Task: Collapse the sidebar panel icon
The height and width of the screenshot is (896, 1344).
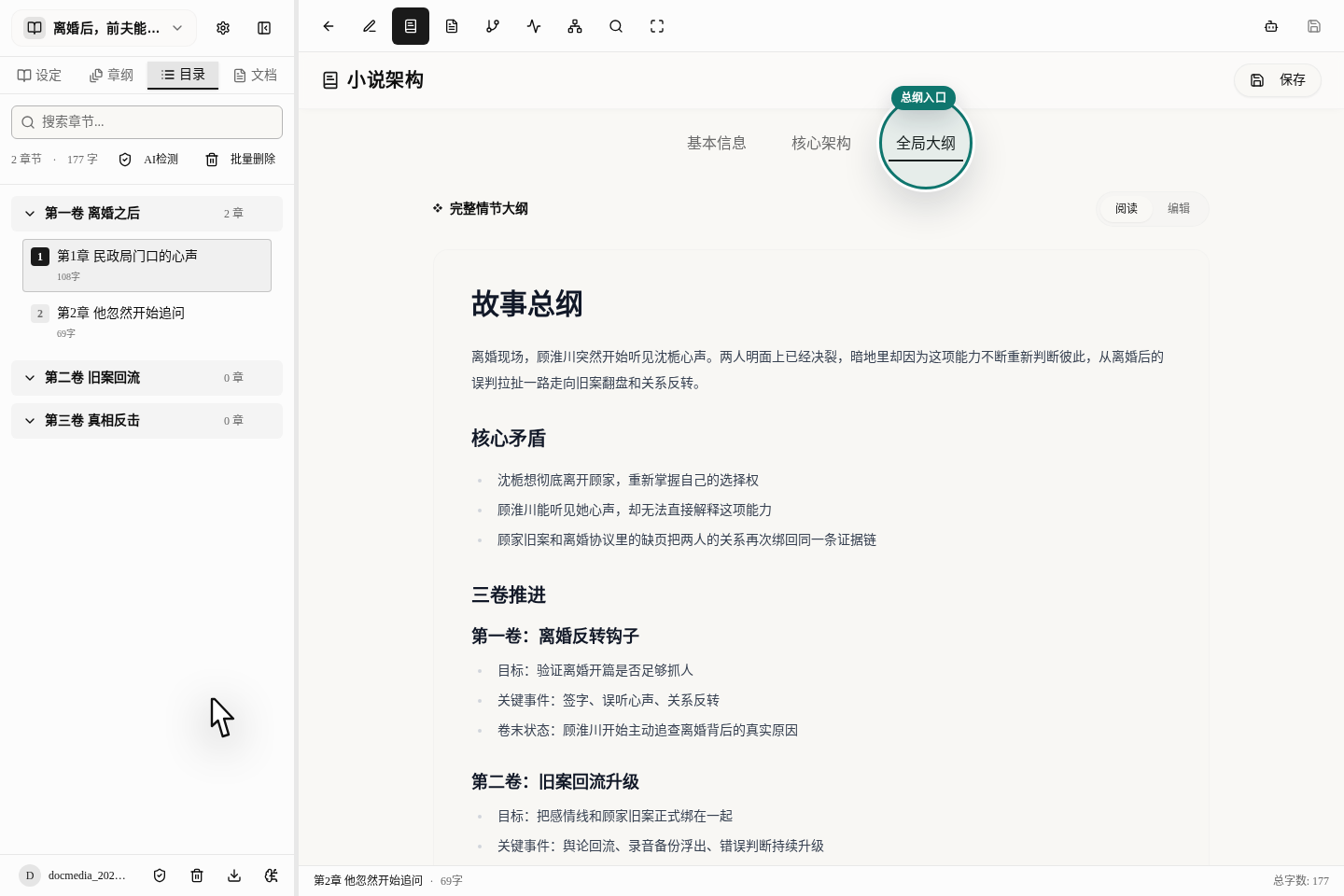Action: point(264,28)
